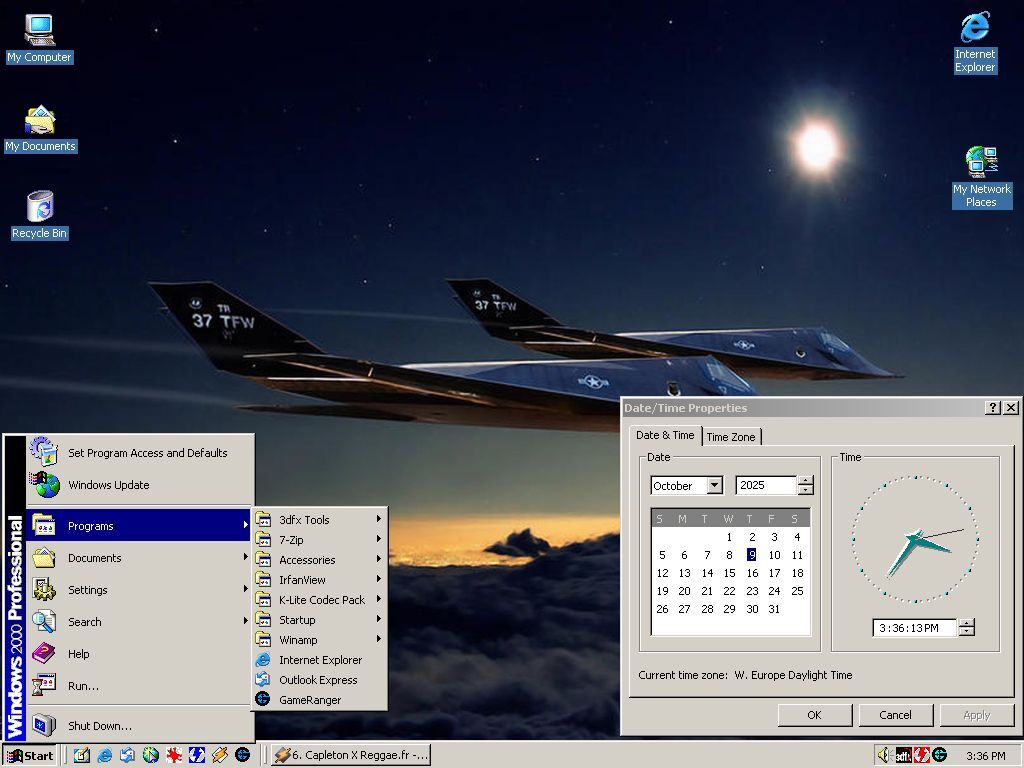The width and height of the screenshot is (1024, 768).
Task: Open My Computer desktop icon
Action: [40, 31]
